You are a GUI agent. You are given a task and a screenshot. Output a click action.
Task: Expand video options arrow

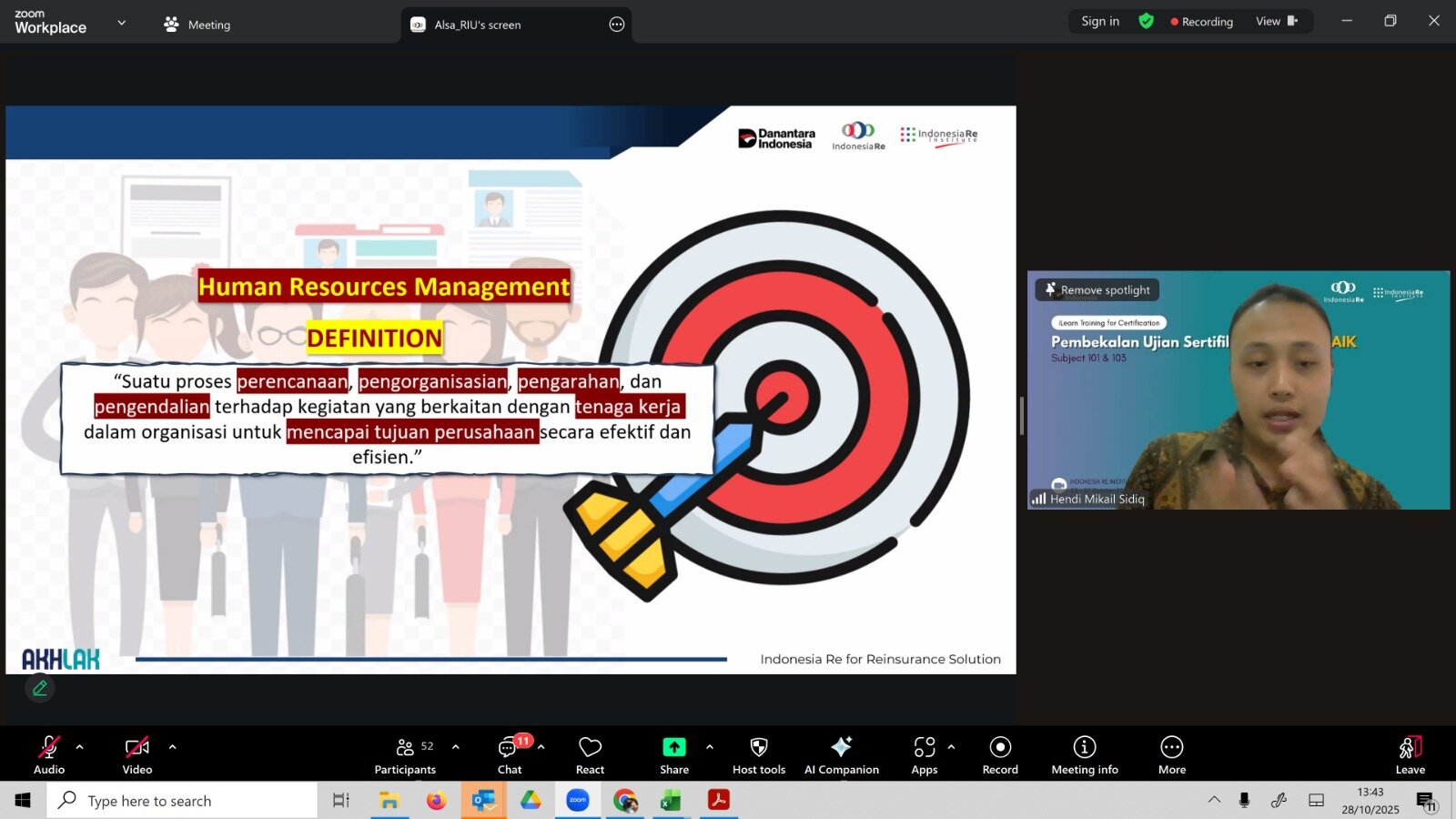point(173,747)
